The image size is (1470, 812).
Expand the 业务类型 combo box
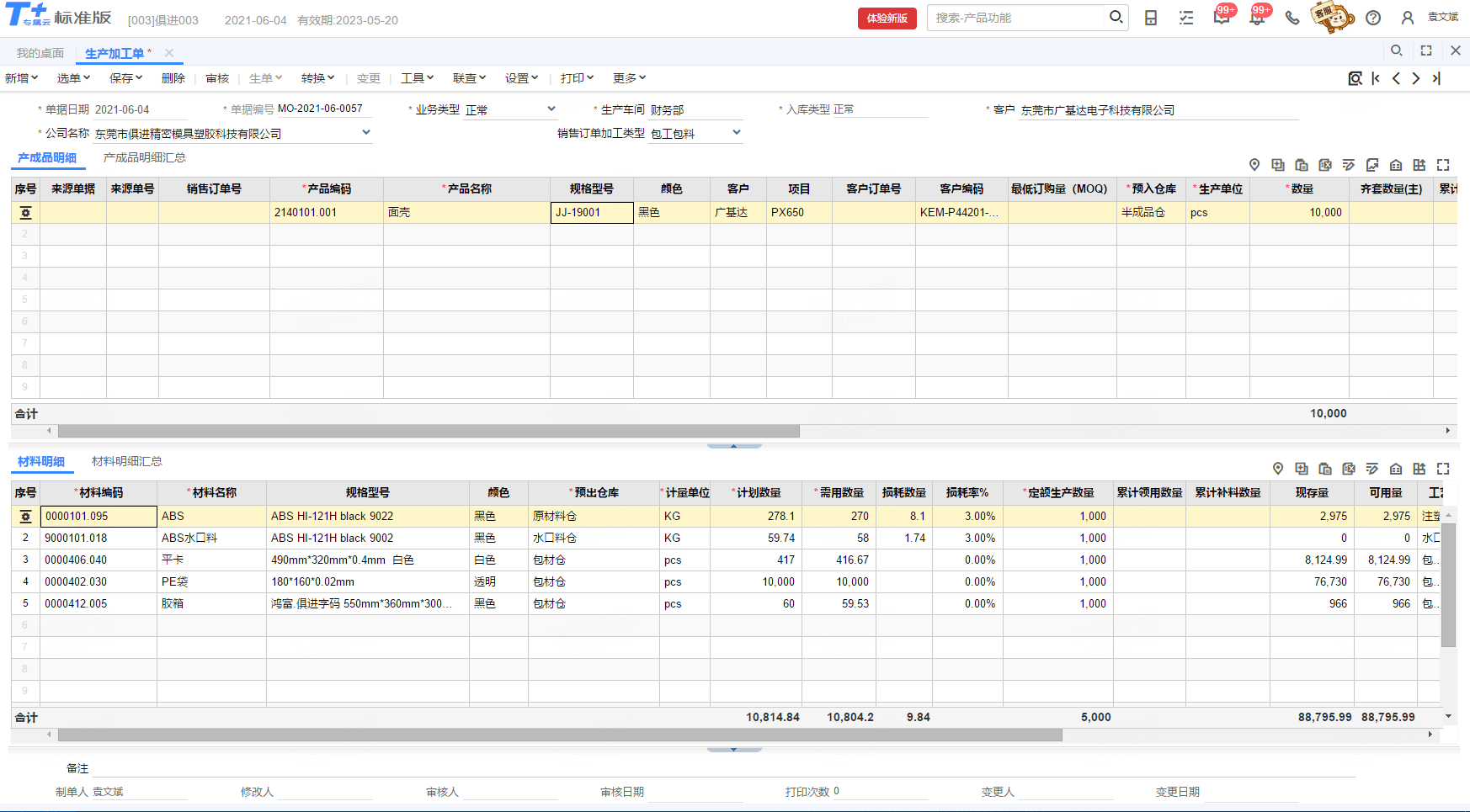[x=551, y=109]
